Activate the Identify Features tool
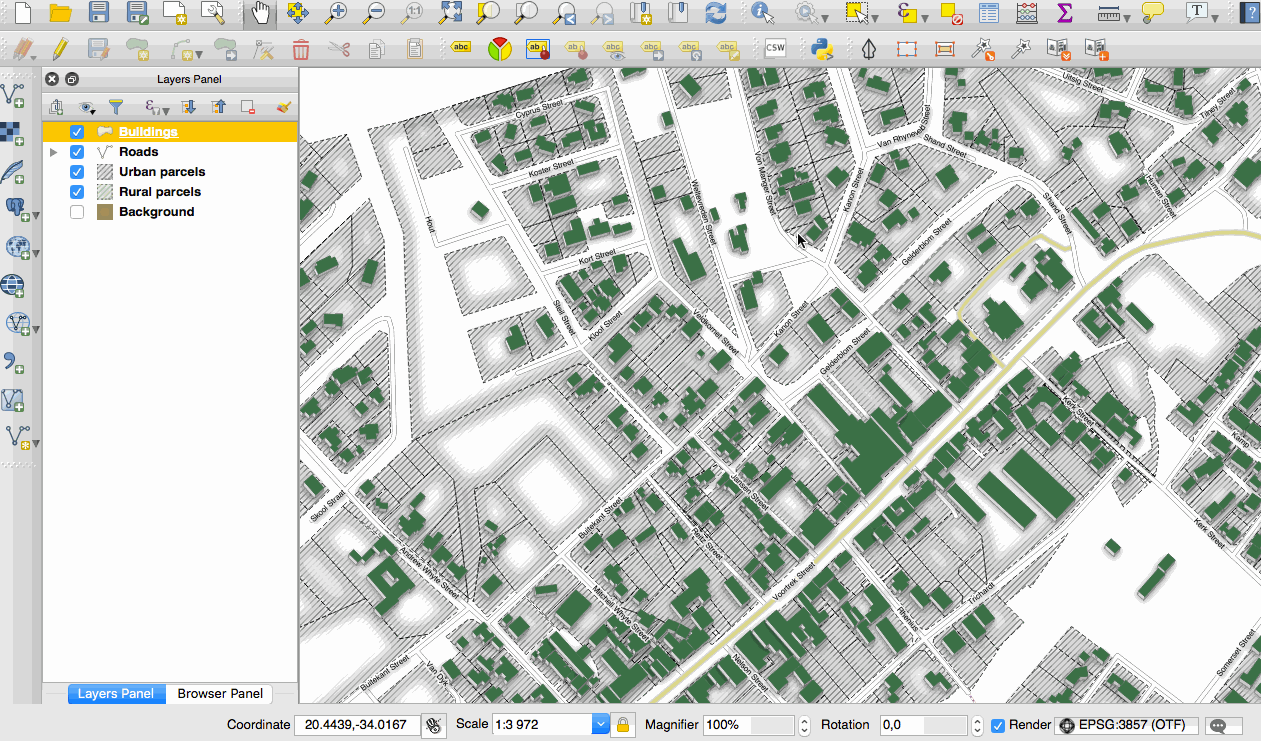The width and height of the screenshot is (1261, 741). tap(763, 13)
